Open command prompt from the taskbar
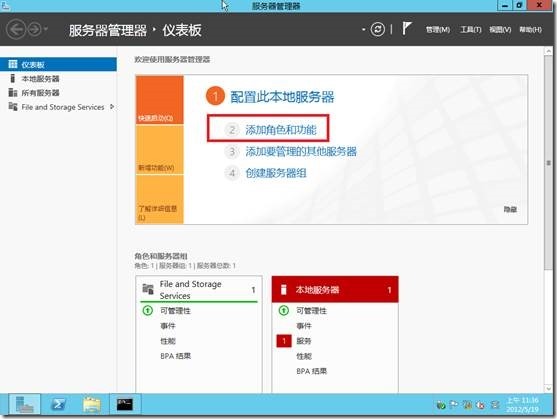557x419 pixels. pyautogui.click(x=125, y=404)
